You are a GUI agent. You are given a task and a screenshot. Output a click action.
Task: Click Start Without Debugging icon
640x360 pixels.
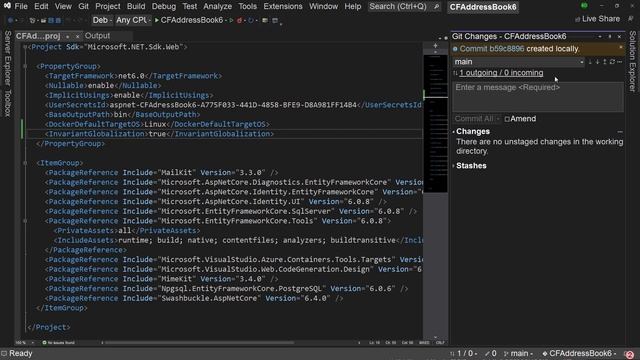231,20
